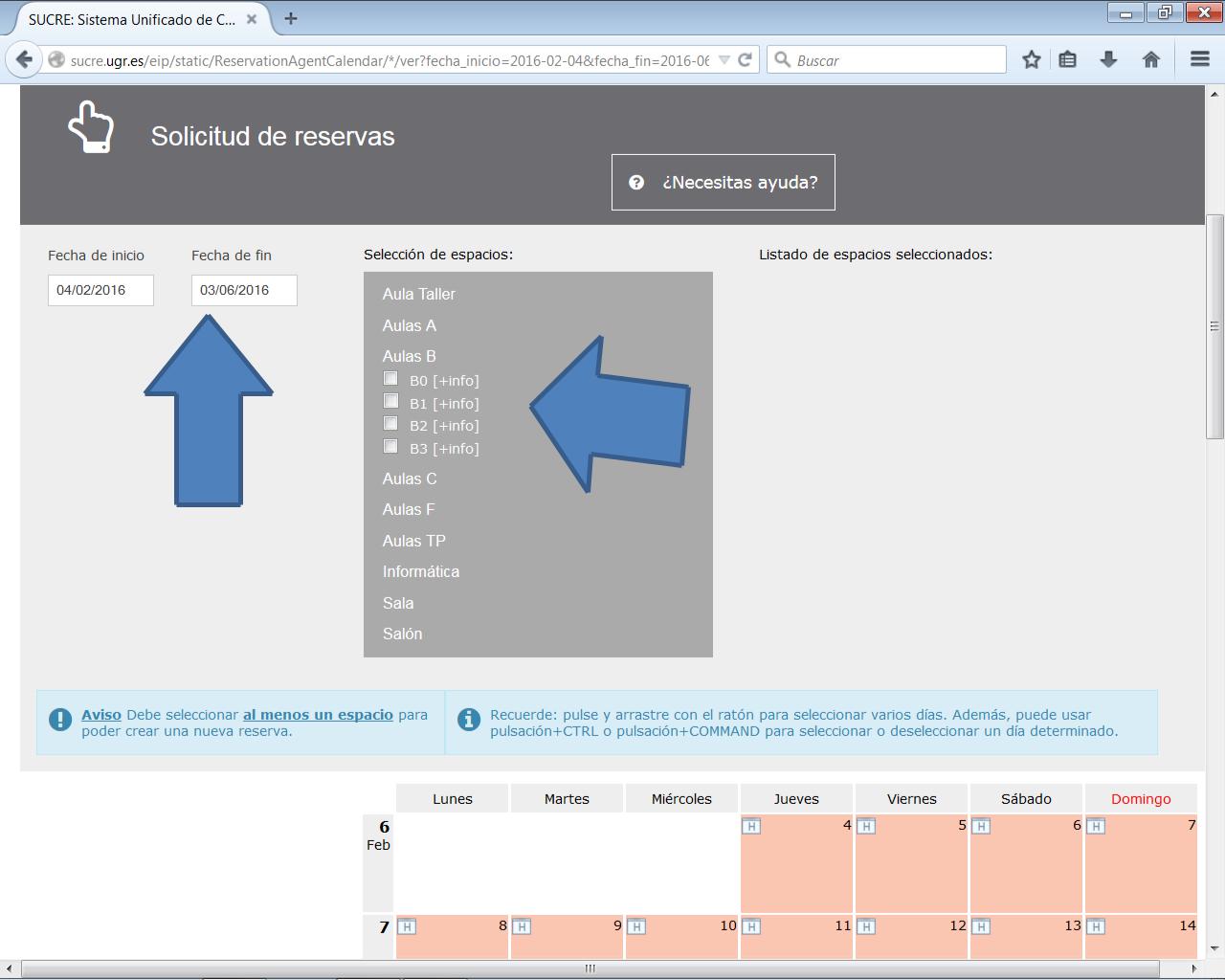This screenshot has height=980, width=1225.
Task: Expand the Informática space group
Action: [x=421, y=571]
